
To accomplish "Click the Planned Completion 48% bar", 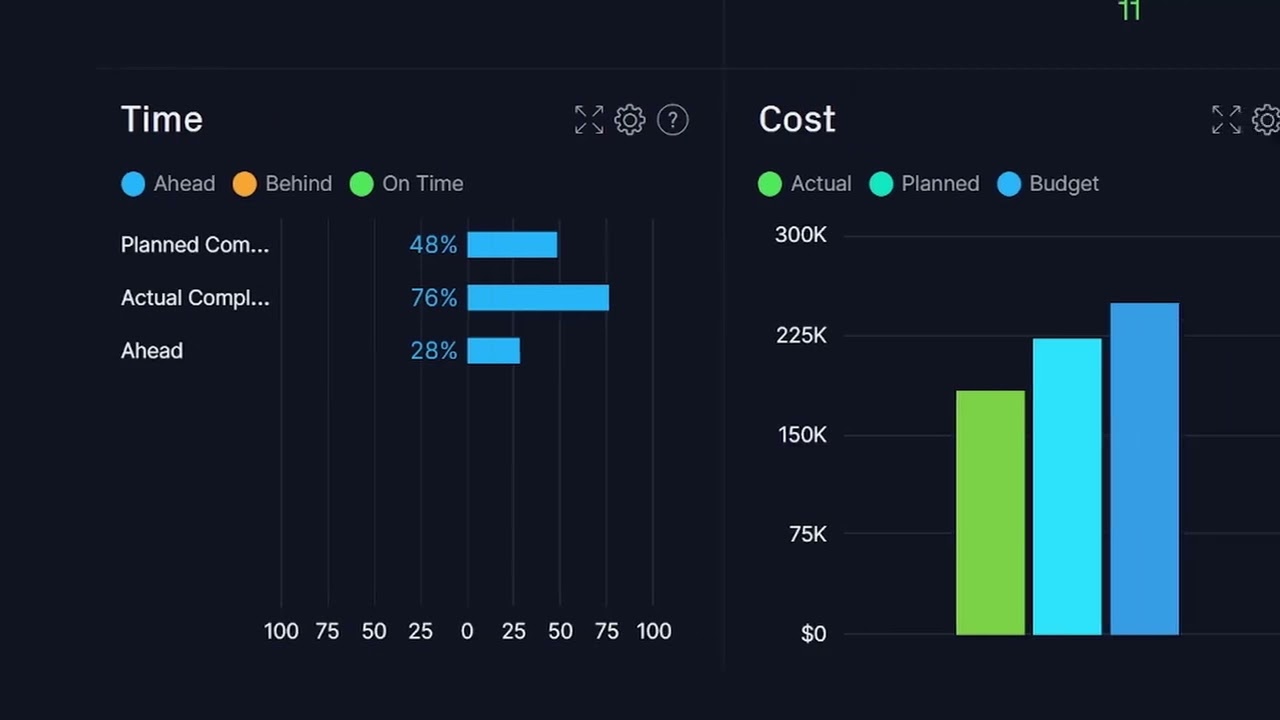I will 512,245.
